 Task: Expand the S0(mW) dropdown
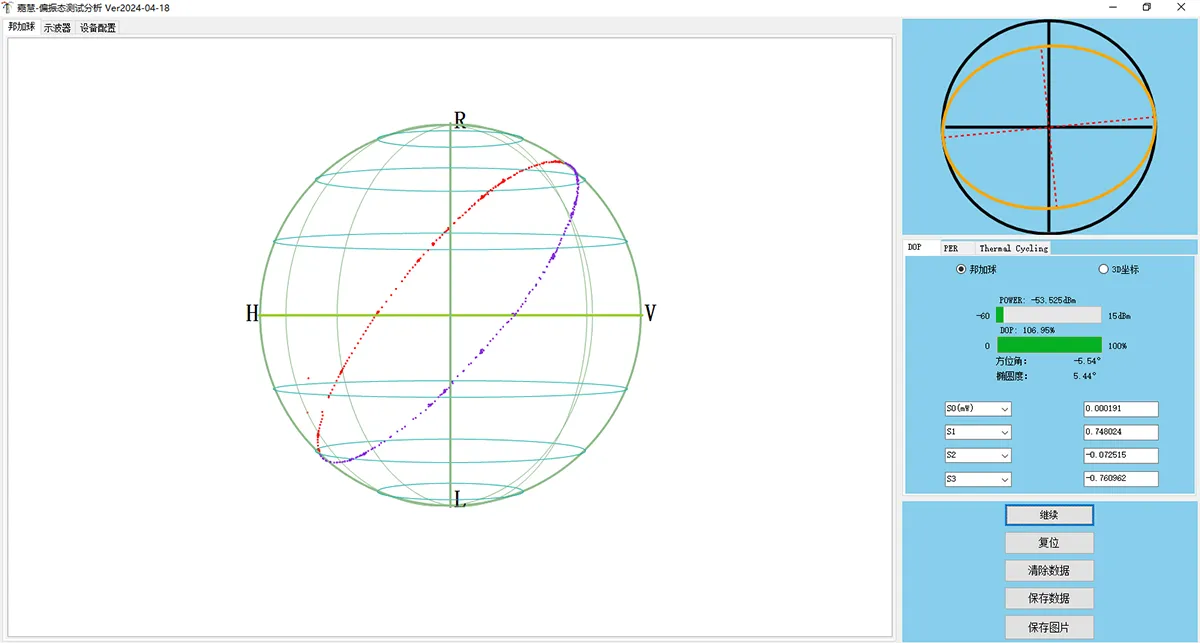(978, 409)
